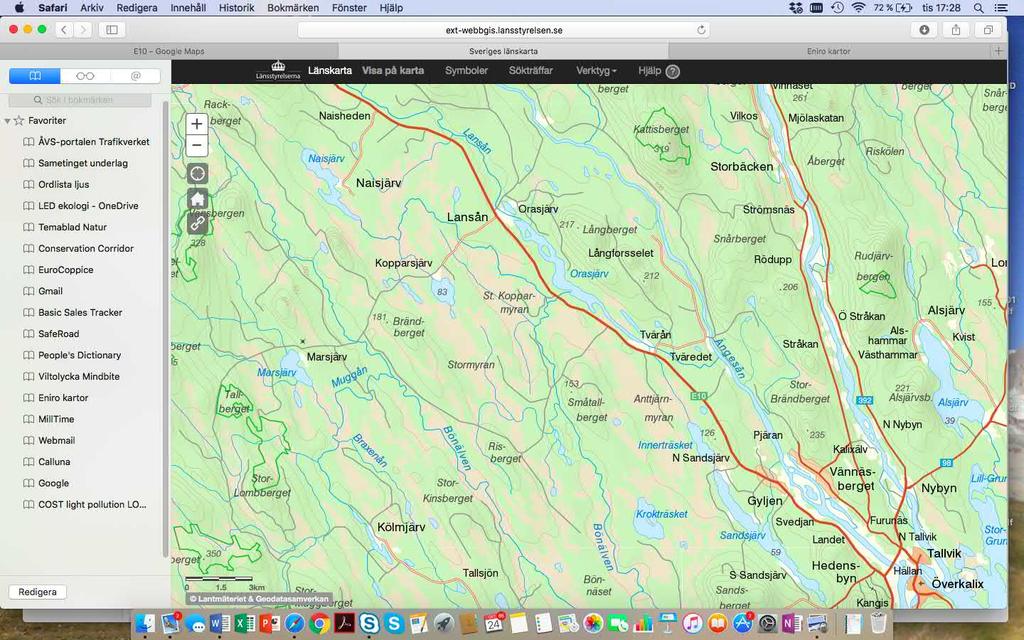Open Notification Center in menu bar
The height and width of the screenshot is (640, 1024).
point(1000,8)
